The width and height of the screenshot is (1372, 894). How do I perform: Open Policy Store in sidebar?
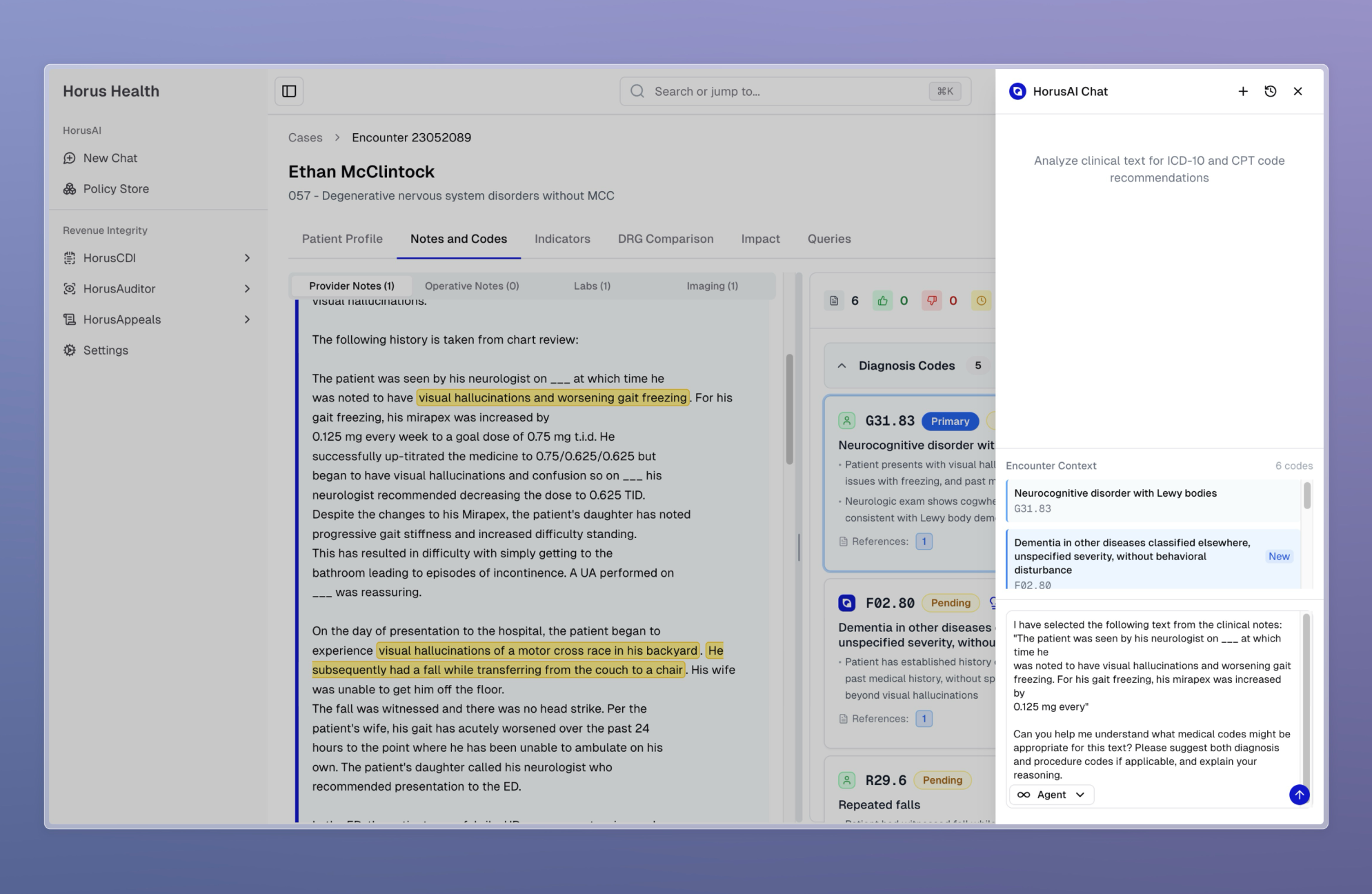(x=116, y=189)
